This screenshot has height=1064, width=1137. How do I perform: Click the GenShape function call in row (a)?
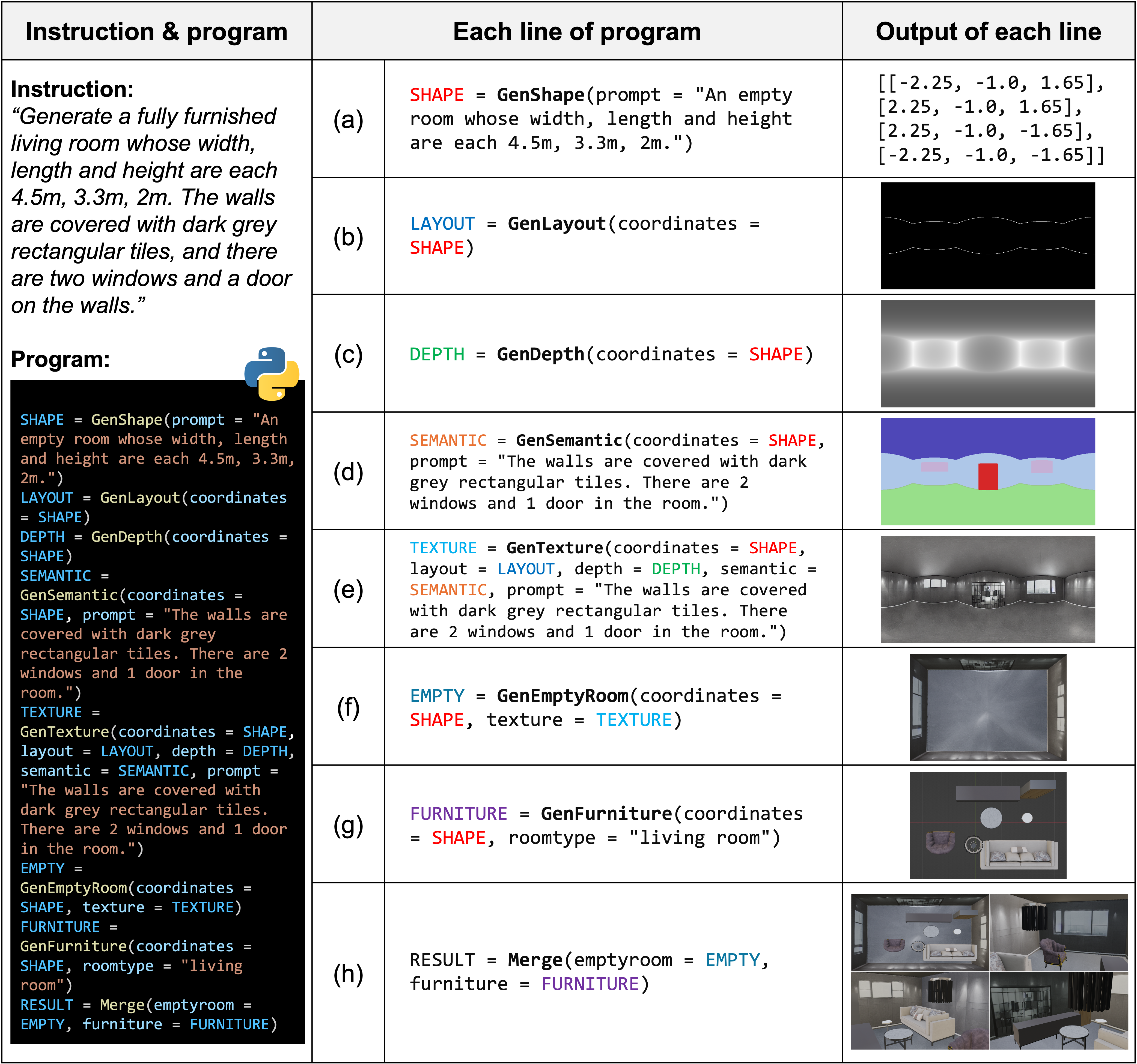click(540, 94)
